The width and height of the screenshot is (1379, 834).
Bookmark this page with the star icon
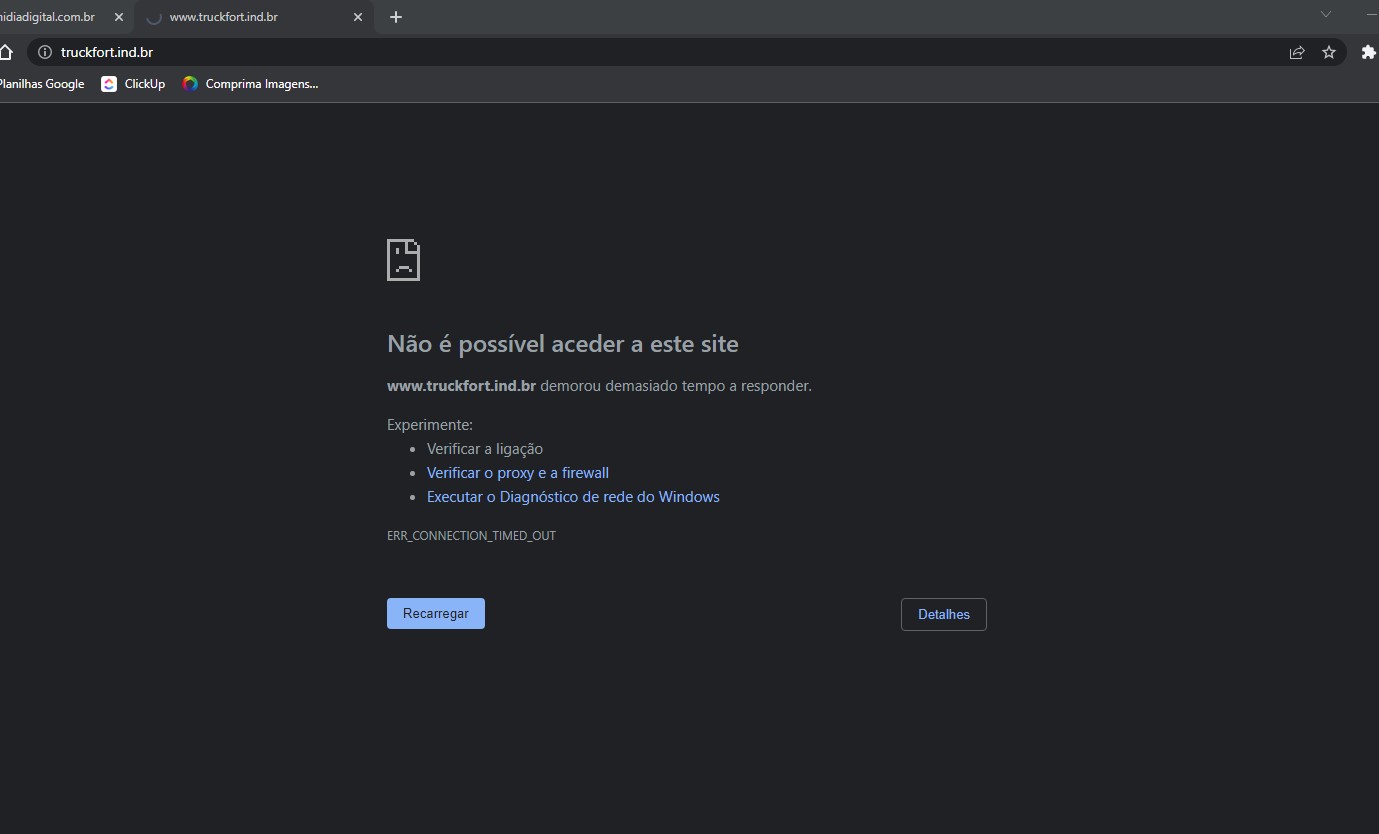click(x=1329, y=52)
